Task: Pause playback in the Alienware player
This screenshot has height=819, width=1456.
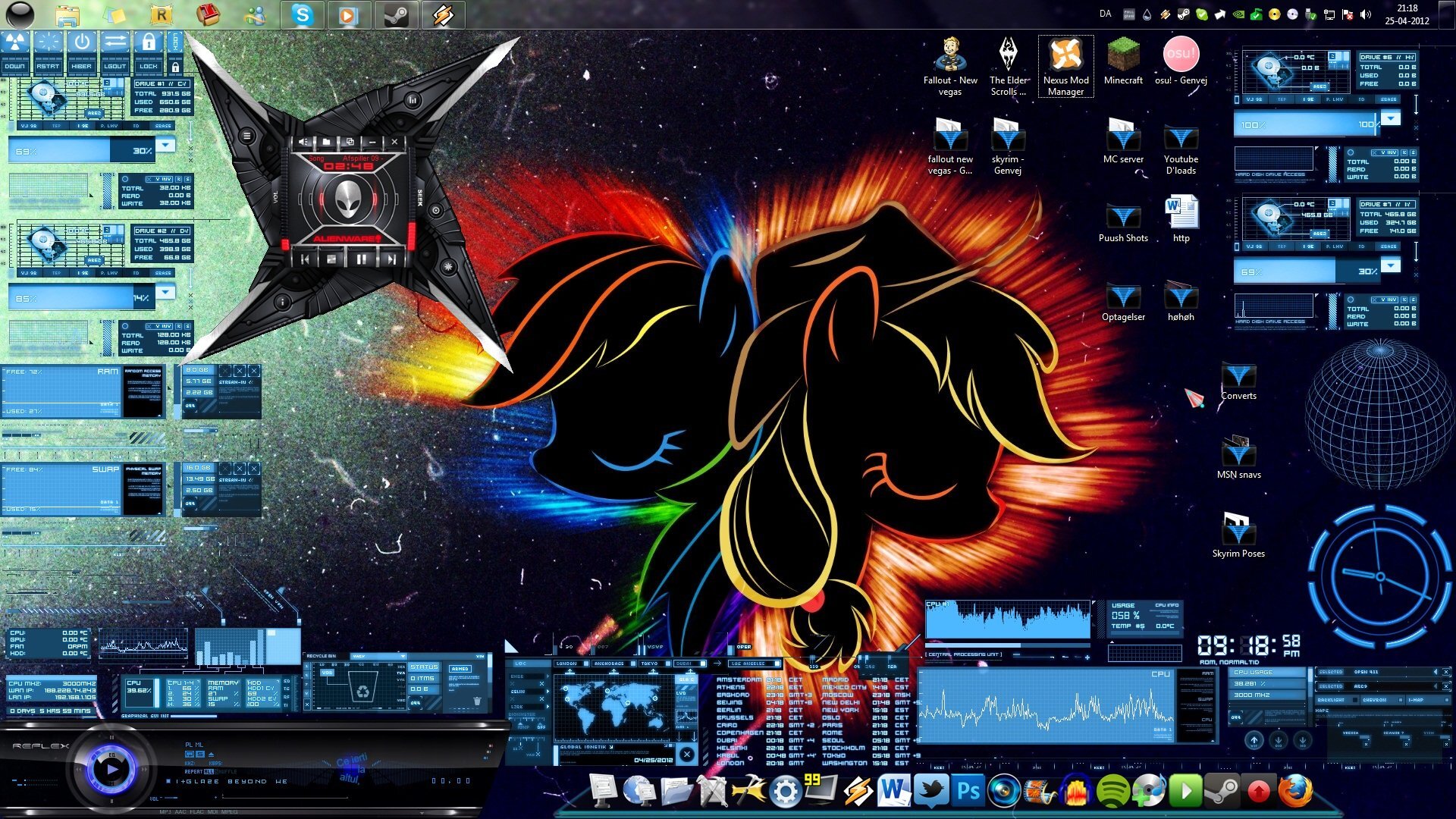Action: tap(362, 259)
